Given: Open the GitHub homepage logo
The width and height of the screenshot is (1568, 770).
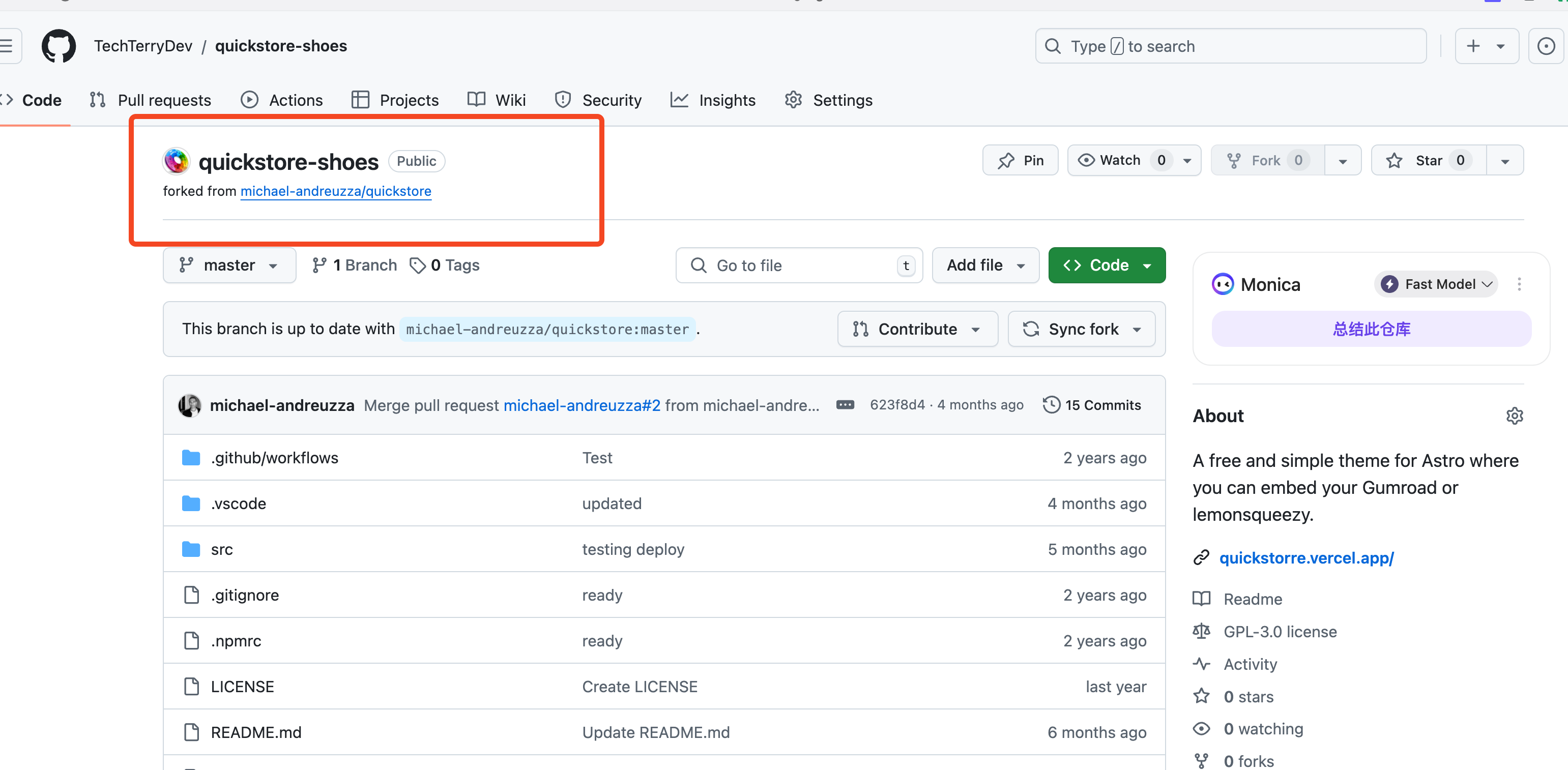Looking at the screenshot, I should 59,46.
